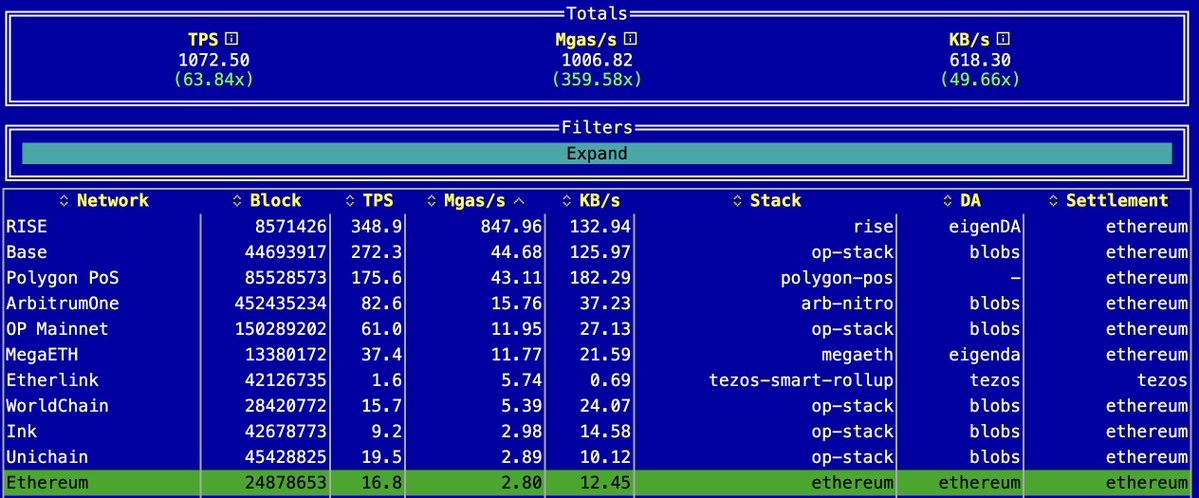Open the KB/s info icon in Totals
Image resolution: width=1199 pixels, height=498 pixels.
pos(1004,39)
